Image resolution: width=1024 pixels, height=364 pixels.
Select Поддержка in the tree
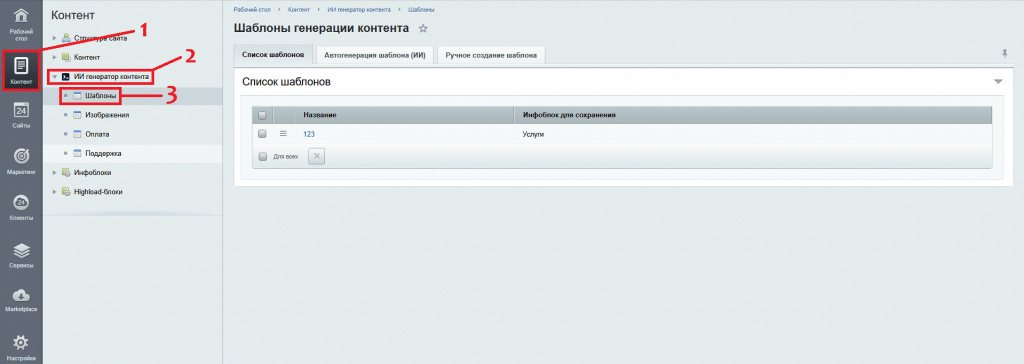104,154
